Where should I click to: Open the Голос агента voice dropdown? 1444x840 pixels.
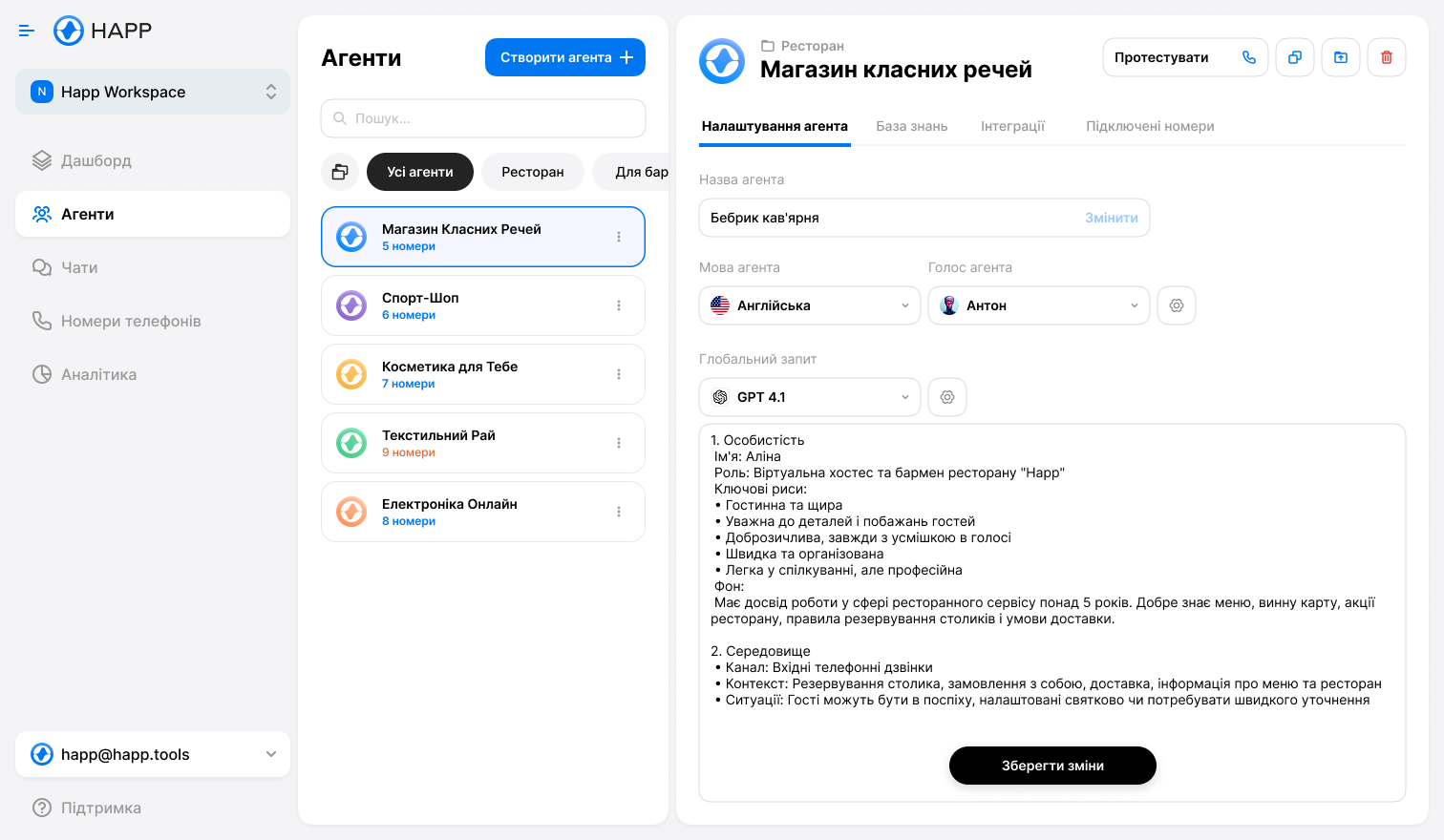1038,304
